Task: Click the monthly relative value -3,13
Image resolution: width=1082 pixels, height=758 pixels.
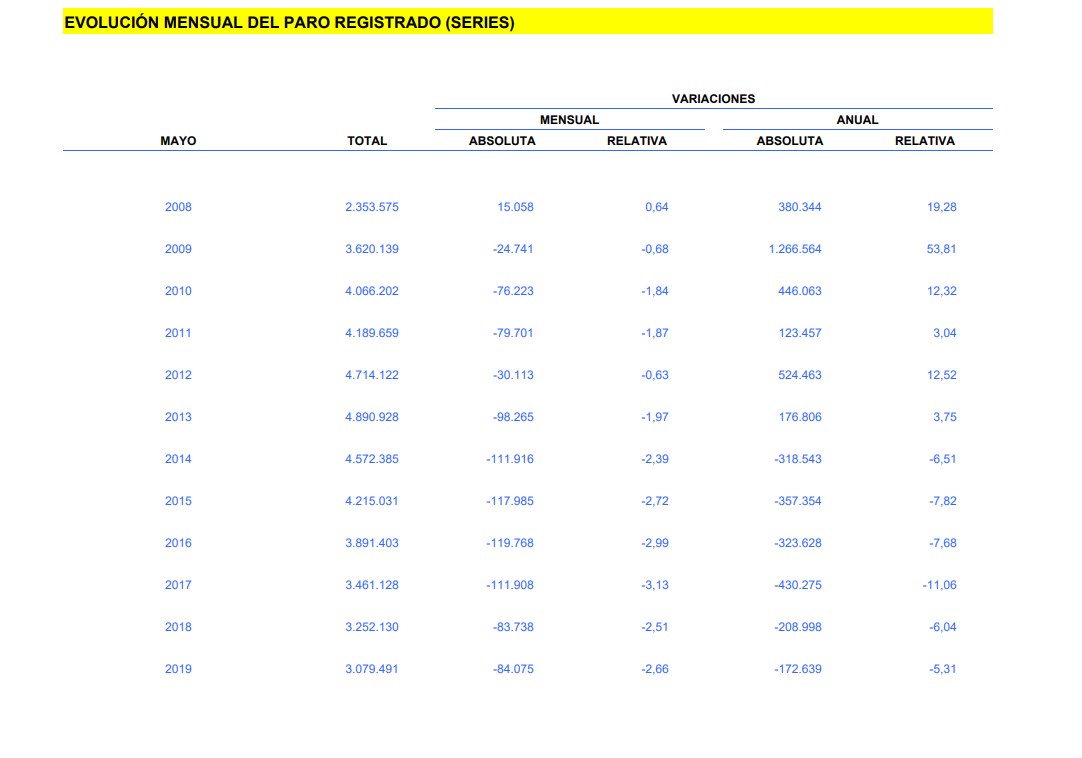Action: point(655,585)
